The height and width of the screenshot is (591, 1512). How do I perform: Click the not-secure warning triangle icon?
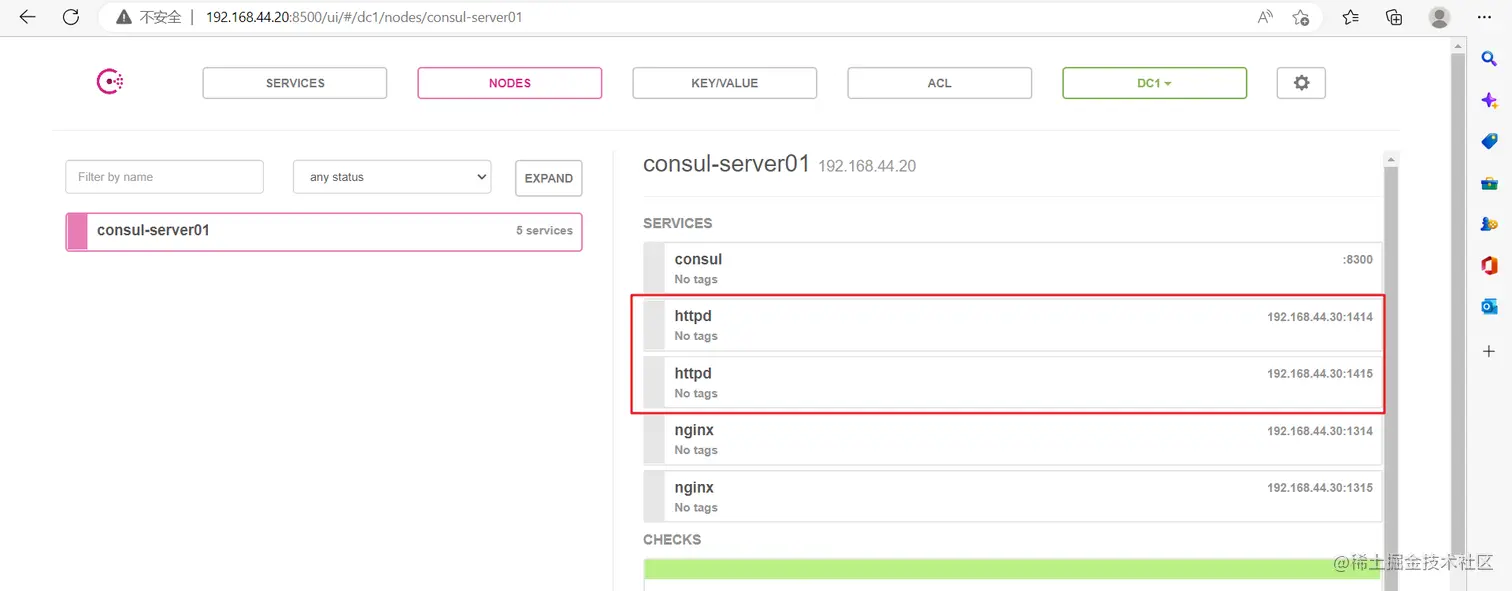click(x=124, y=17)
